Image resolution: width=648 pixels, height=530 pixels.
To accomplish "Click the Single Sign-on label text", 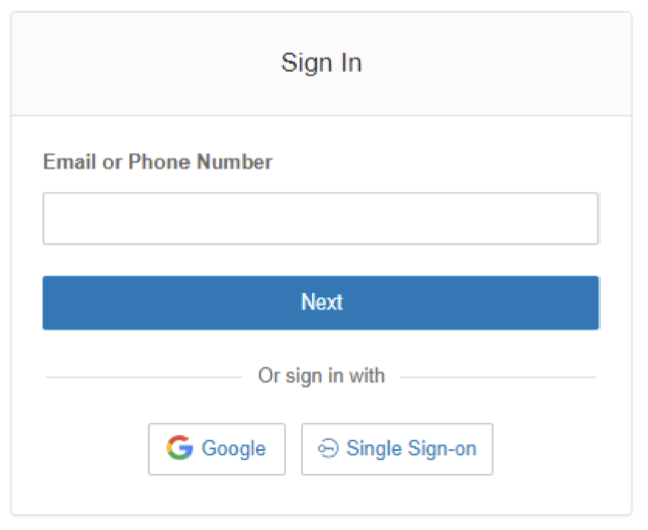I will (x=412, y=449).
